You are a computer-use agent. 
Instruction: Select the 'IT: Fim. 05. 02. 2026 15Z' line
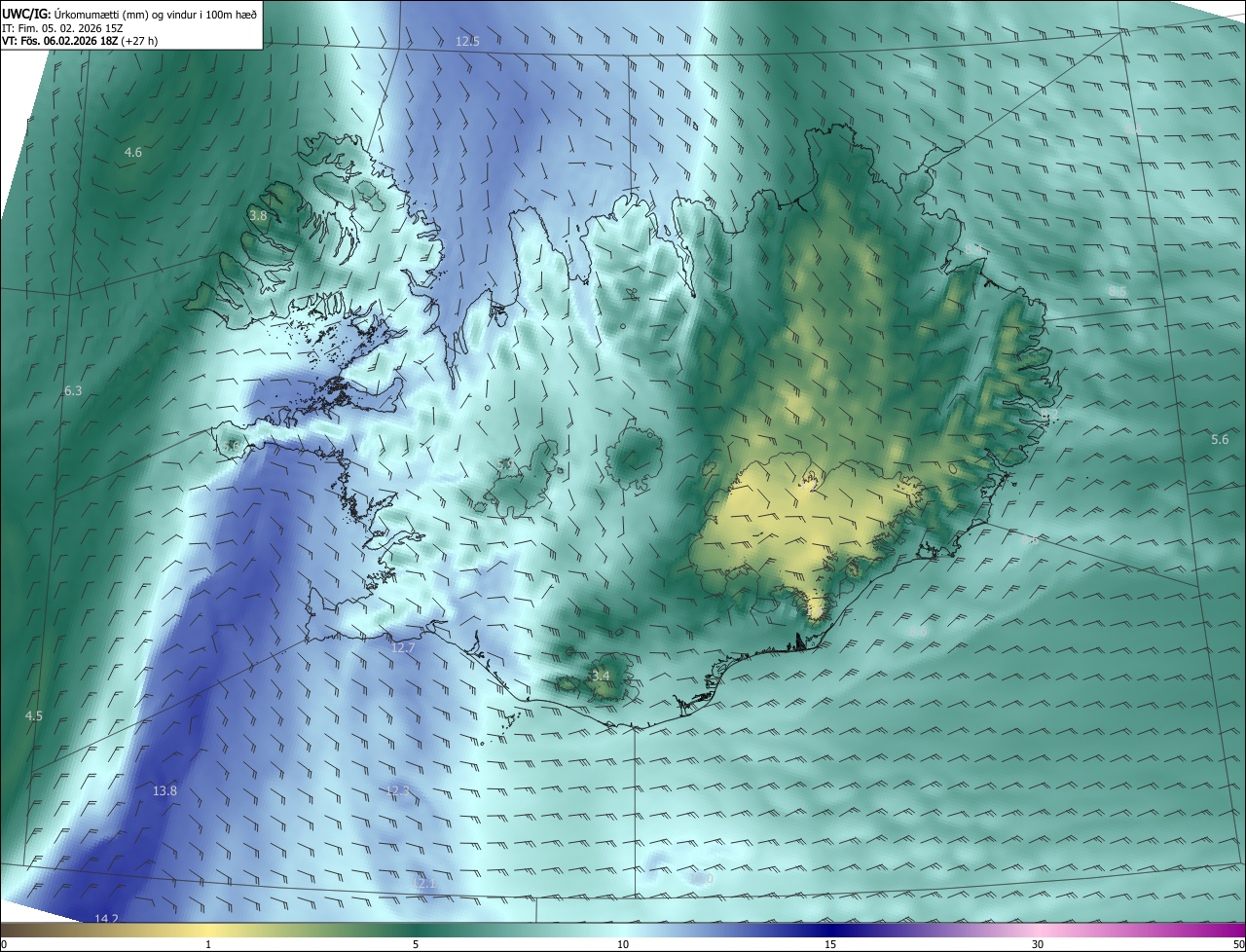tap(61, 27)
